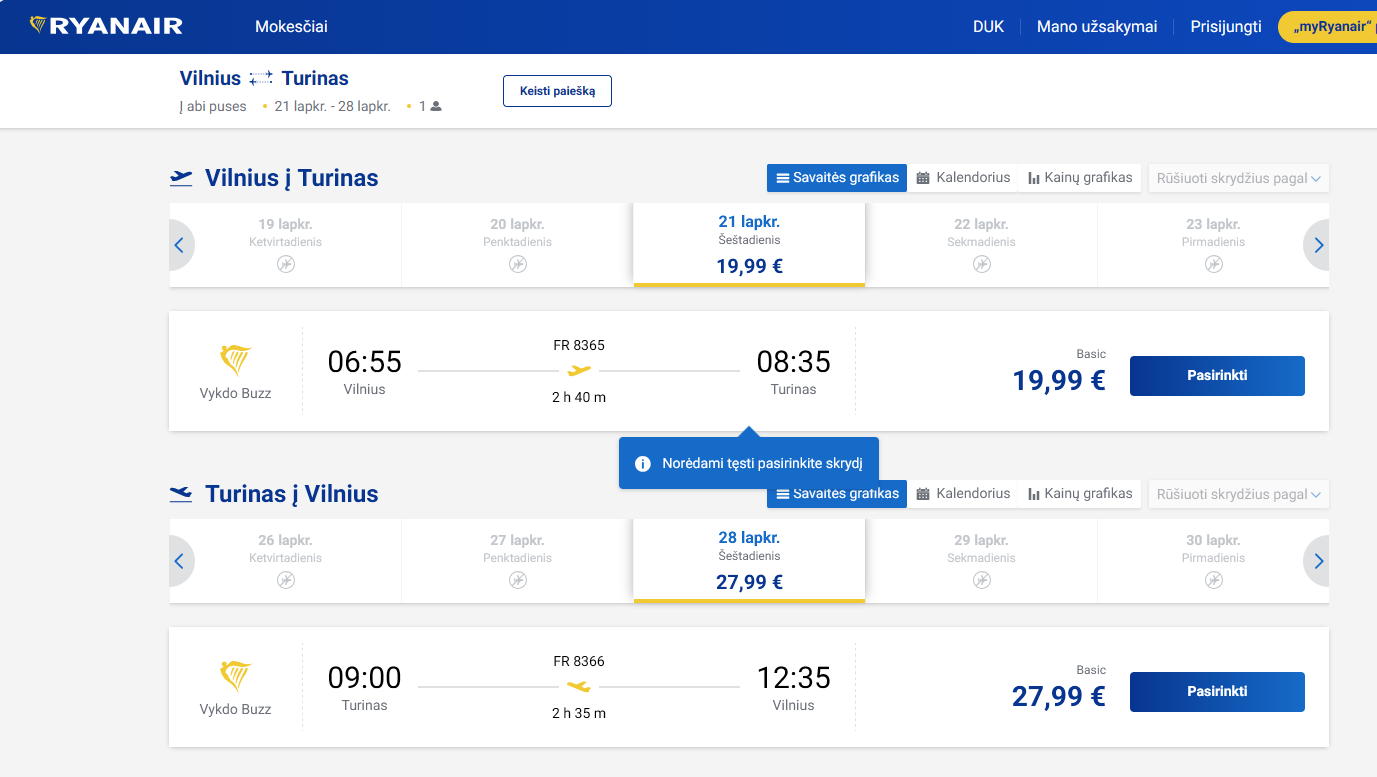
Task: Switch return view to Kalendorius
Action: [x=963, y=494]
